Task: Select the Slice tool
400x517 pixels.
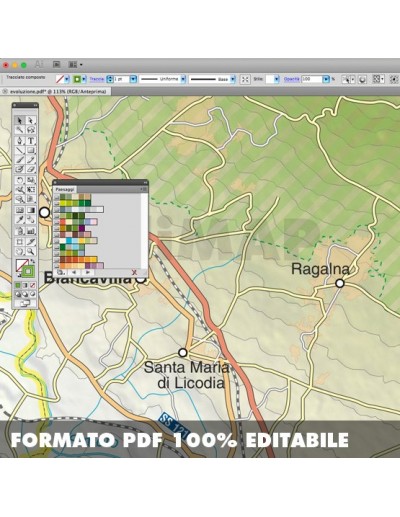Action: pos(30,241)
